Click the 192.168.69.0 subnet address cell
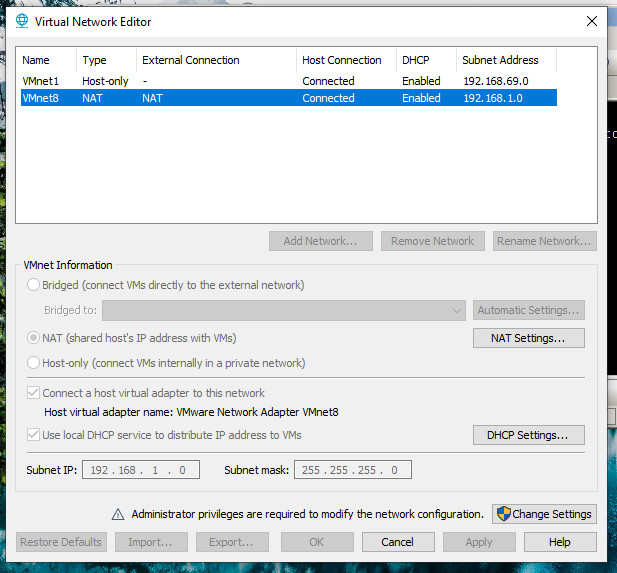Screen dimensions: 617x573 (495, 81)
